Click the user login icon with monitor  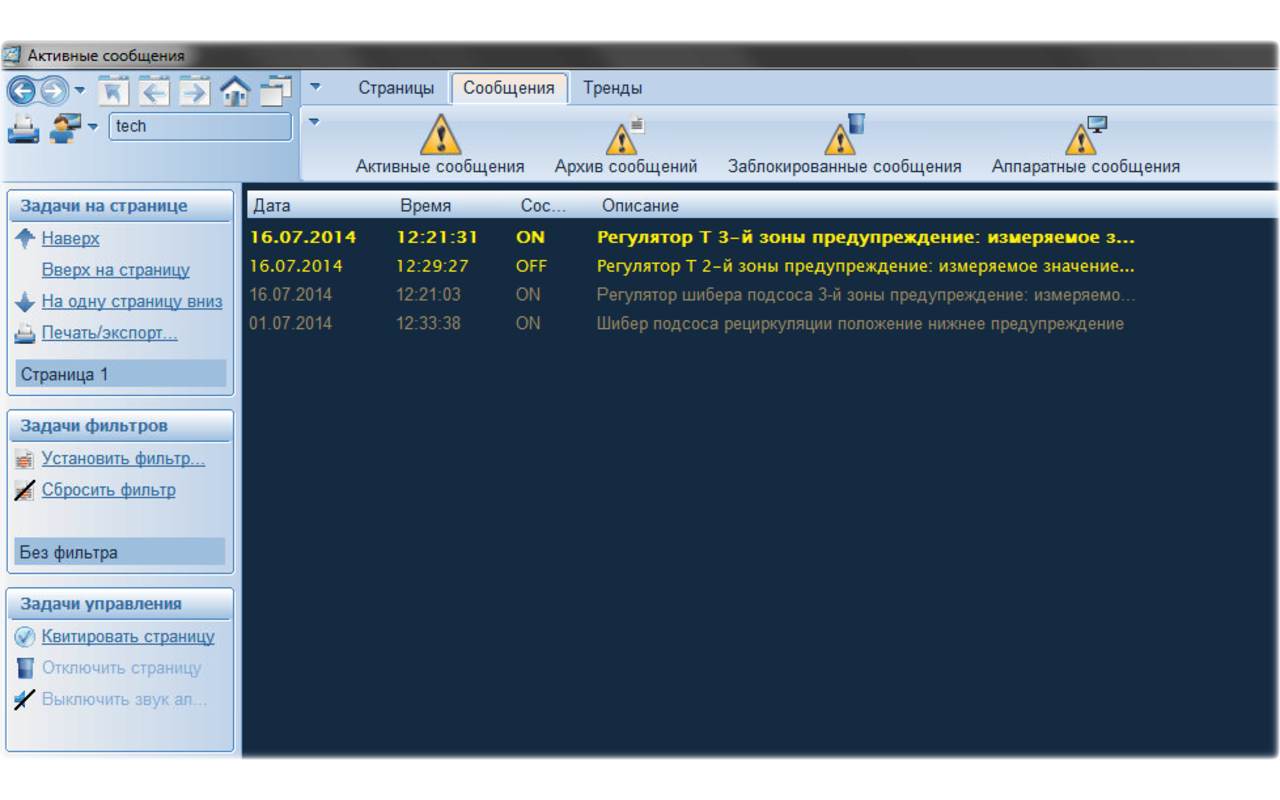pyautogui.click(x=66, y=128)
